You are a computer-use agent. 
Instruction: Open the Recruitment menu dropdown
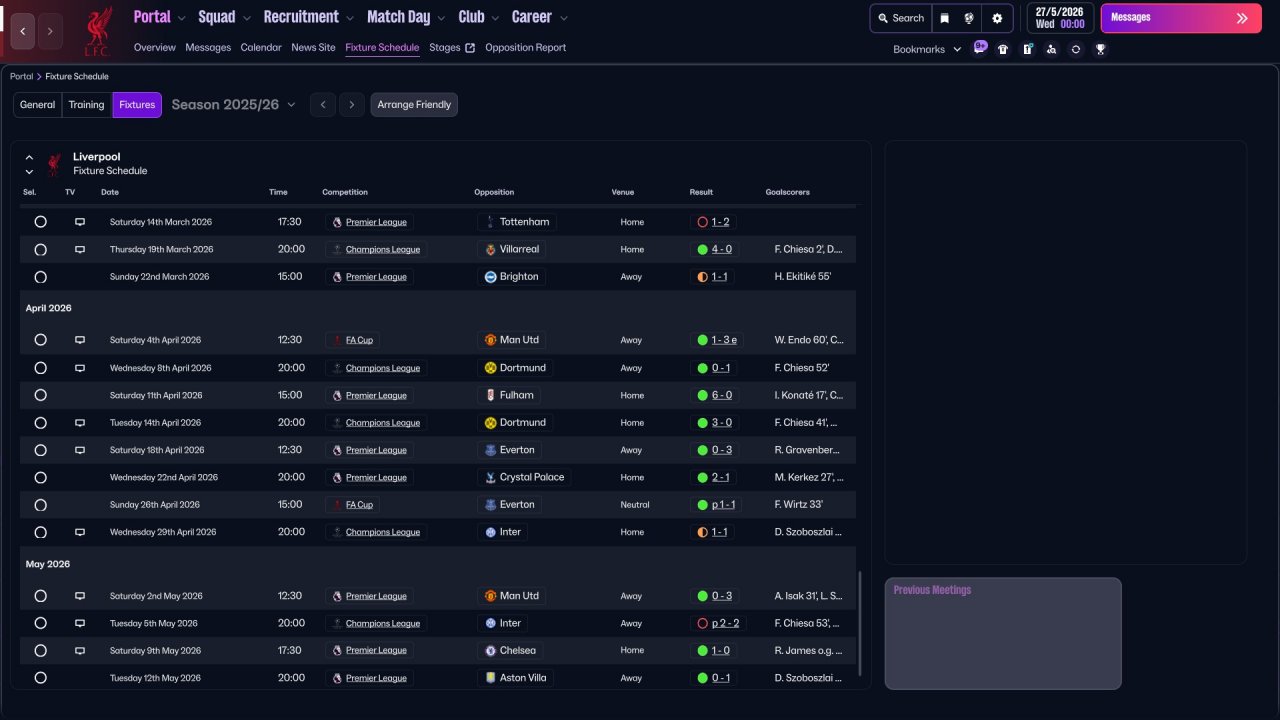point(308,17)
